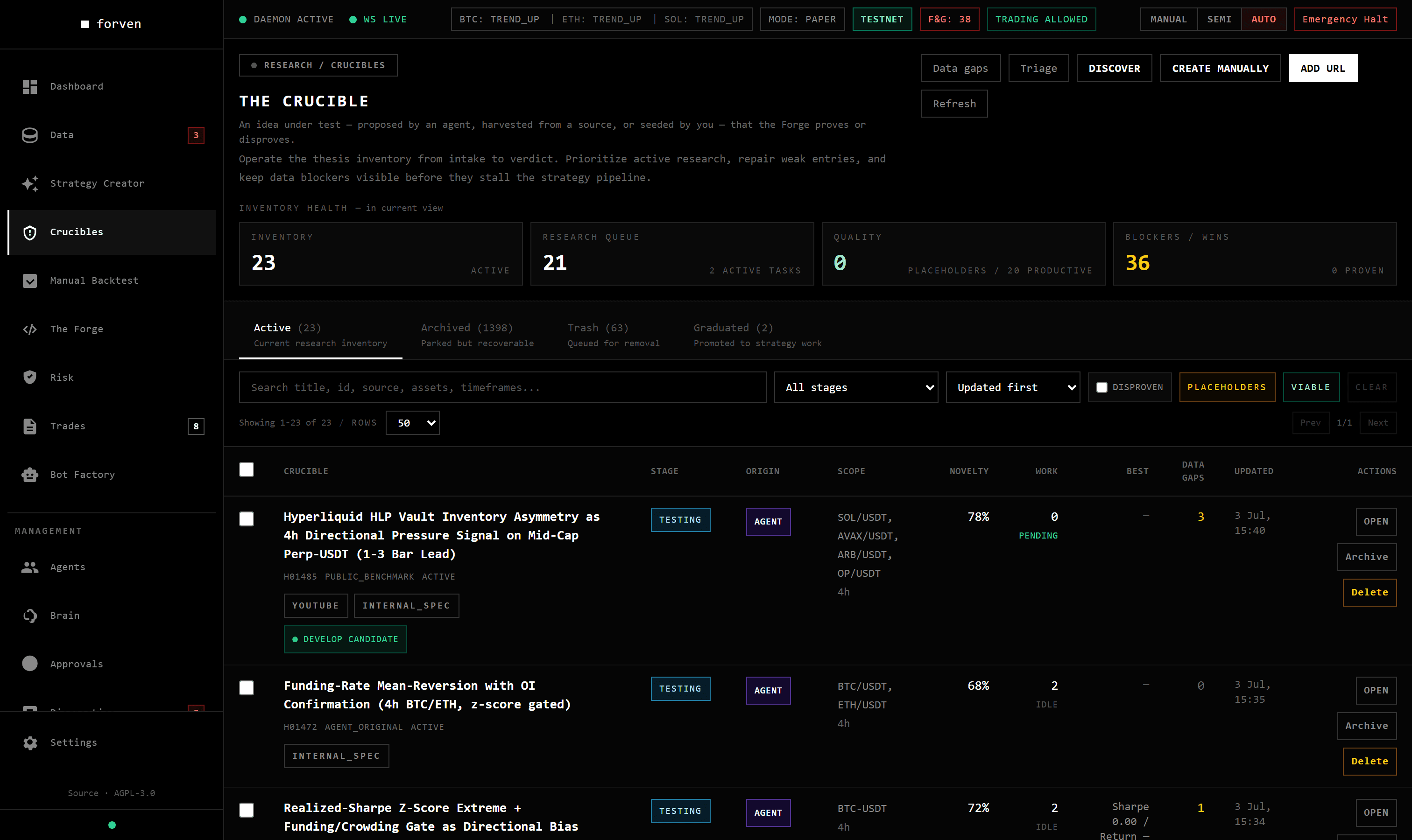The width and height of the screenshot is (1412, 840).
Task: Click the Inventory 23 active card
Action: coord(381,254)
